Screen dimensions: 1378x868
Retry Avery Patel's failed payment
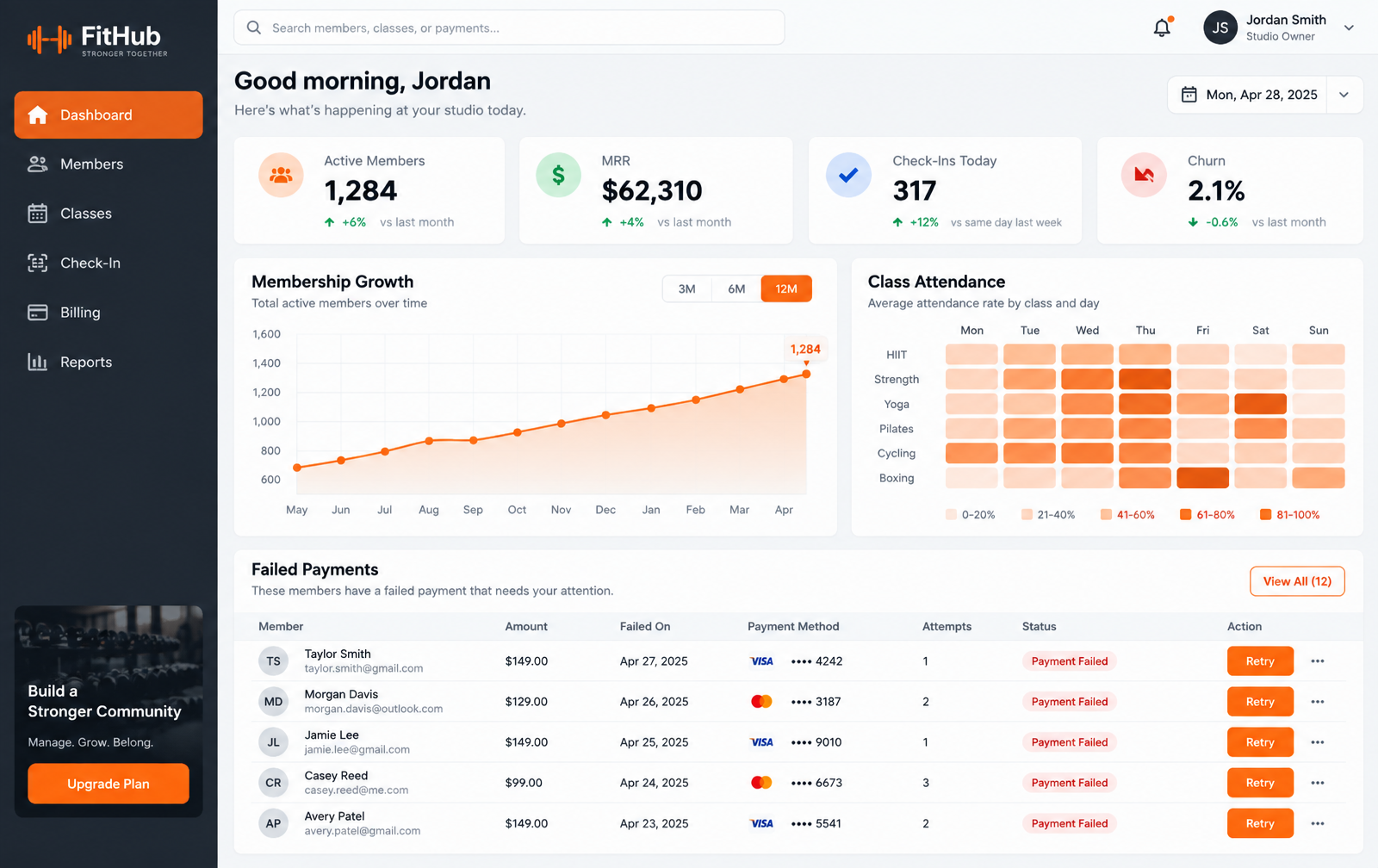(x=1260, y=823)
